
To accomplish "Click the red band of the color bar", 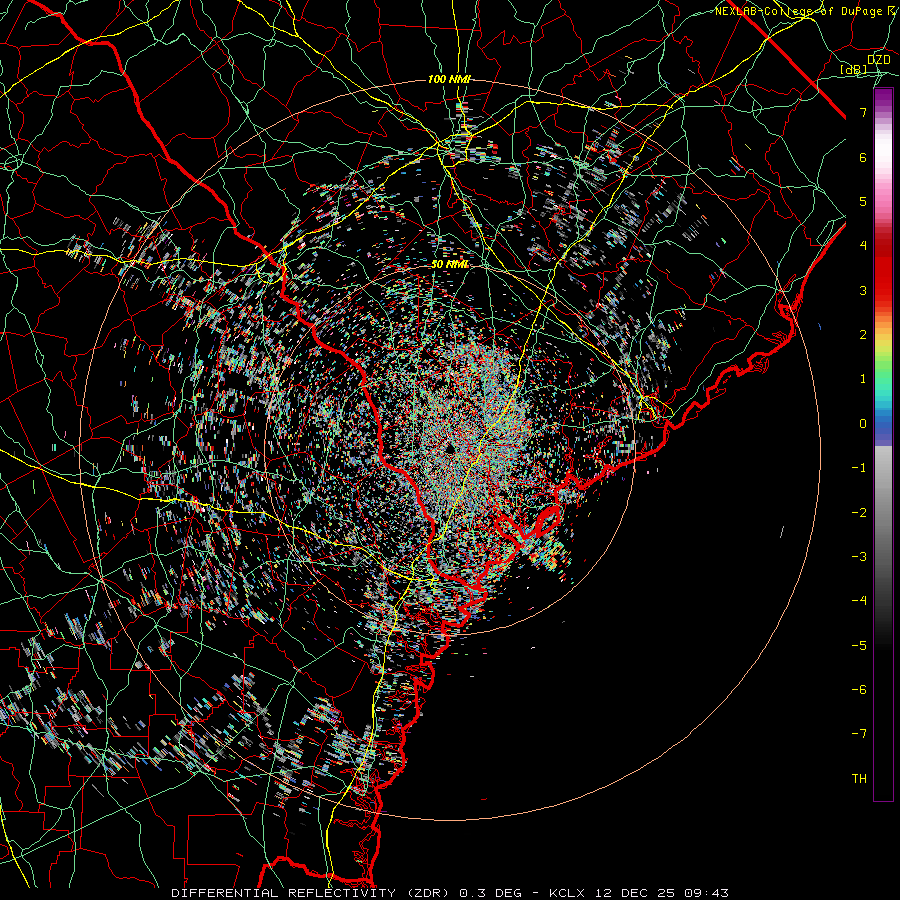I will pos(883,276).
